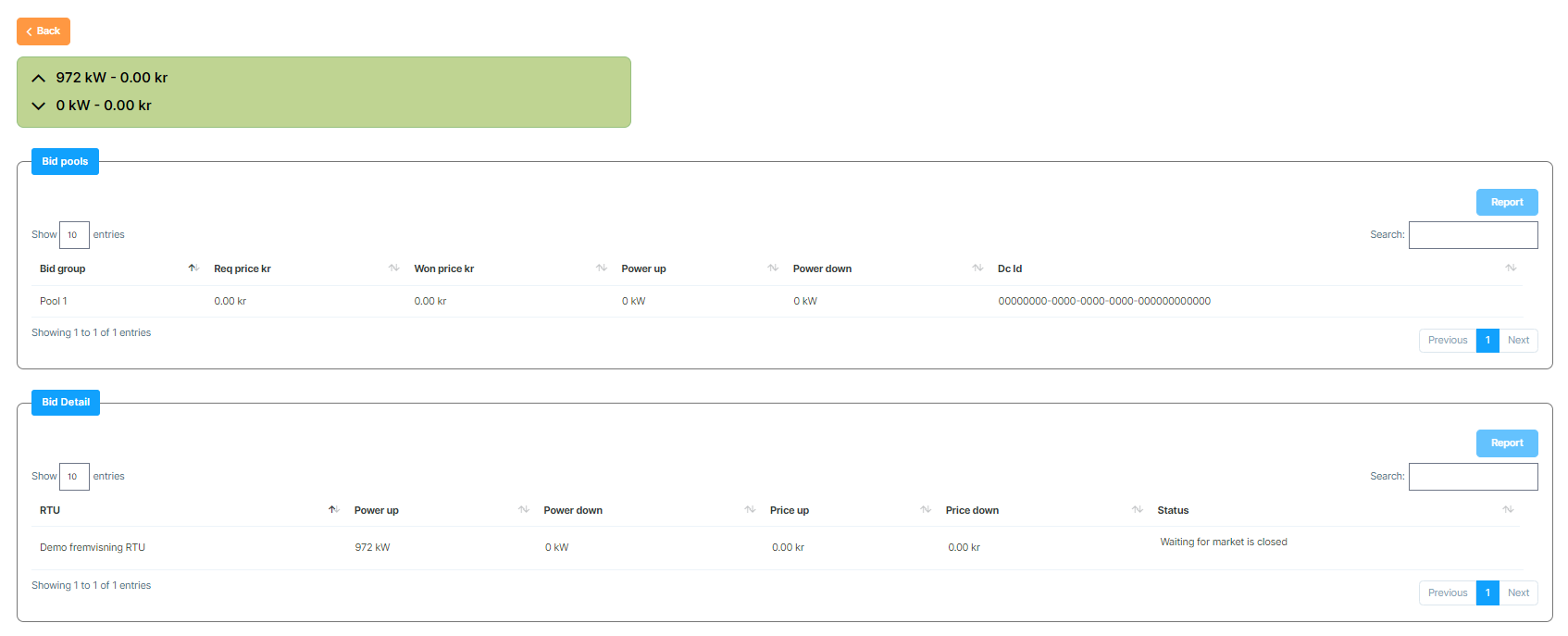The image size is (1568, 636).
Task: Sort by Price up column arrow
Action: (926, 510)
